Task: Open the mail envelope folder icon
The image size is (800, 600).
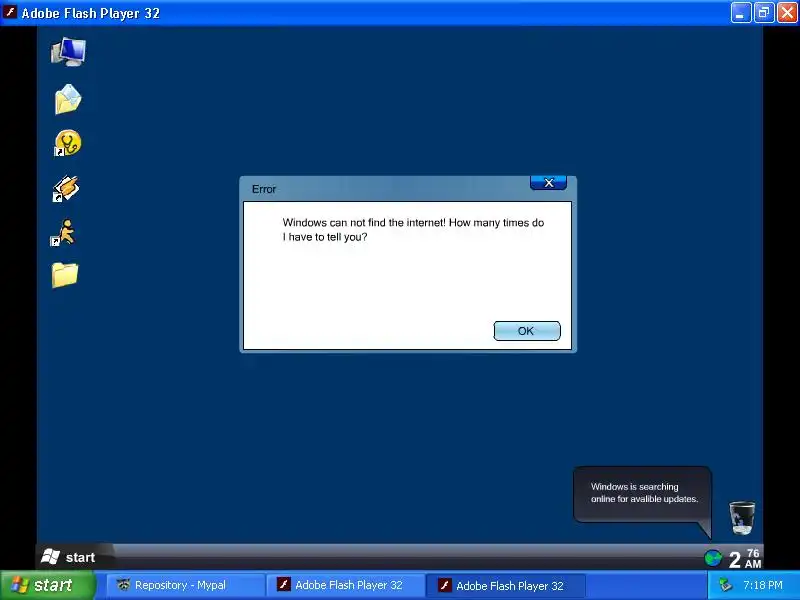Action: click(x=68, y=99)
